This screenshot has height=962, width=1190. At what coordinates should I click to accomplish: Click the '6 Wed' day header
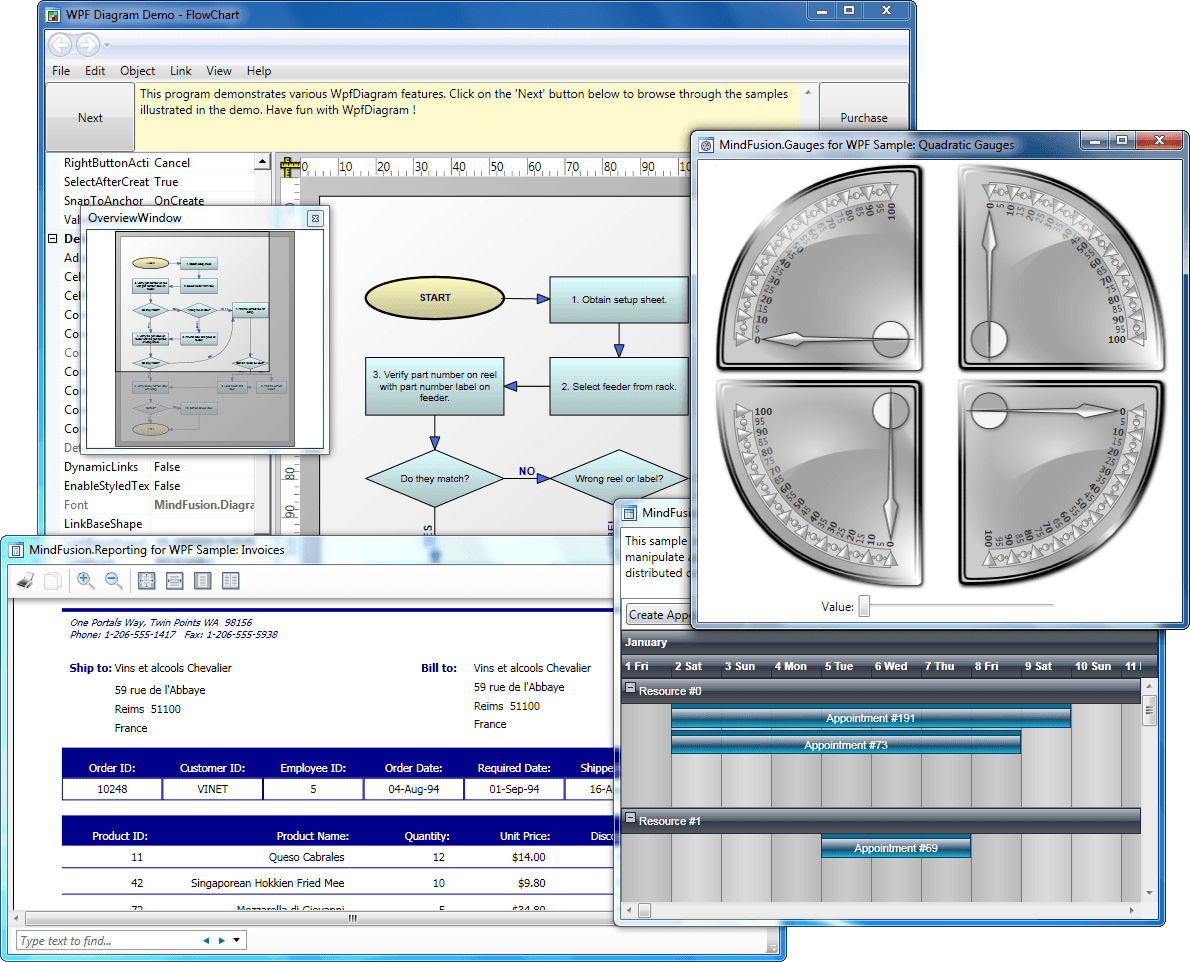tap(890, 666)
